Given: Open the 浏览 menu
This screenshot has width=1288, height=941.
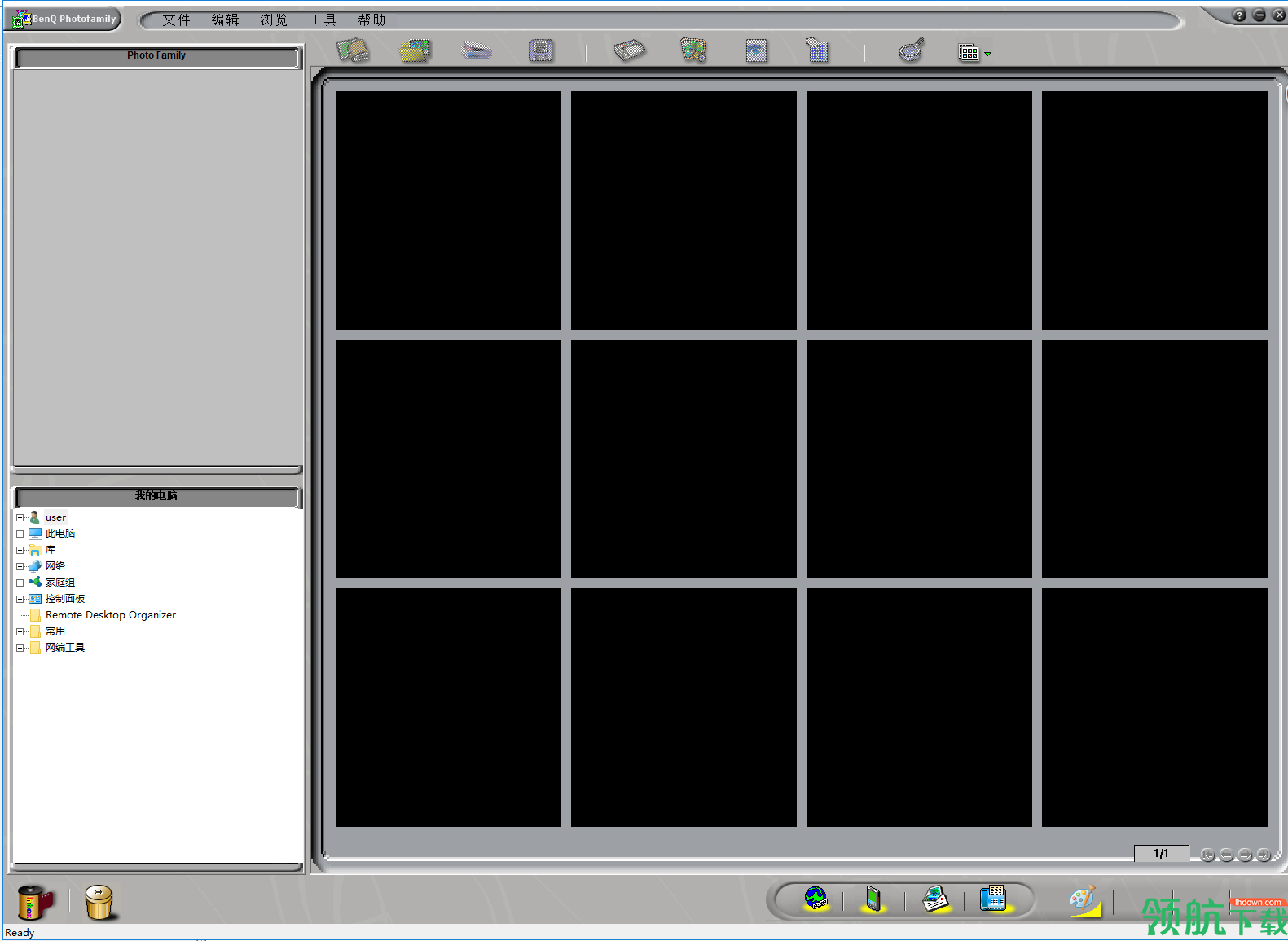Looking at the screenshot, I should [274, 20].
